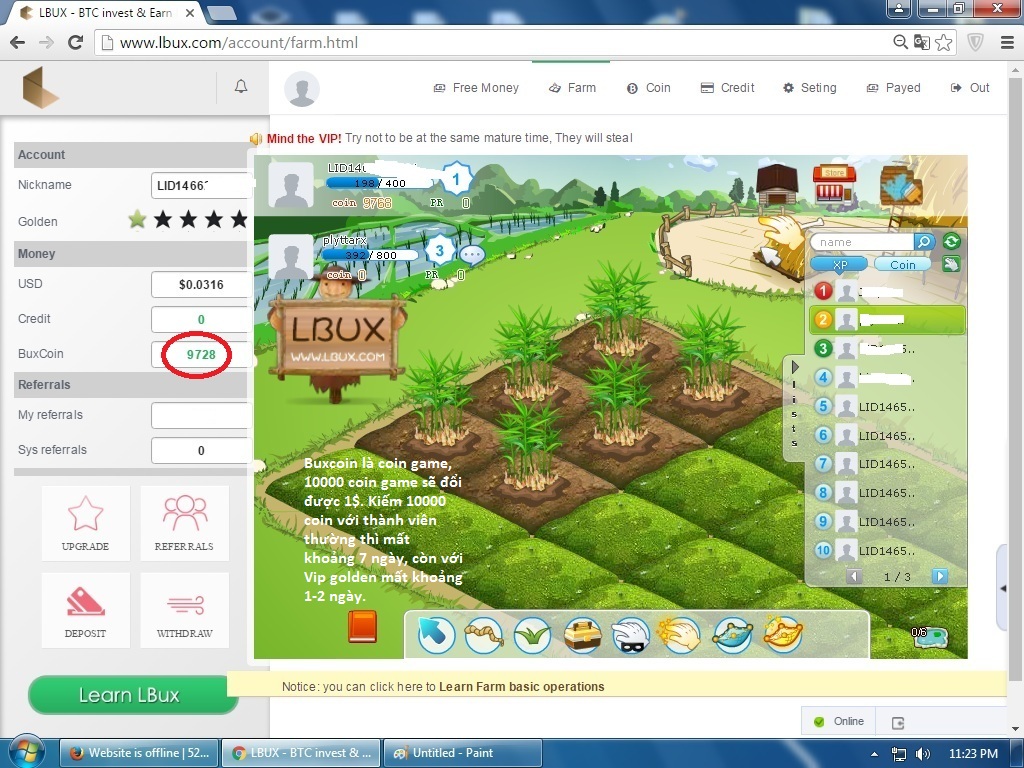
Task: Click the exit icon next to Online
Action: tap(898, 722)
